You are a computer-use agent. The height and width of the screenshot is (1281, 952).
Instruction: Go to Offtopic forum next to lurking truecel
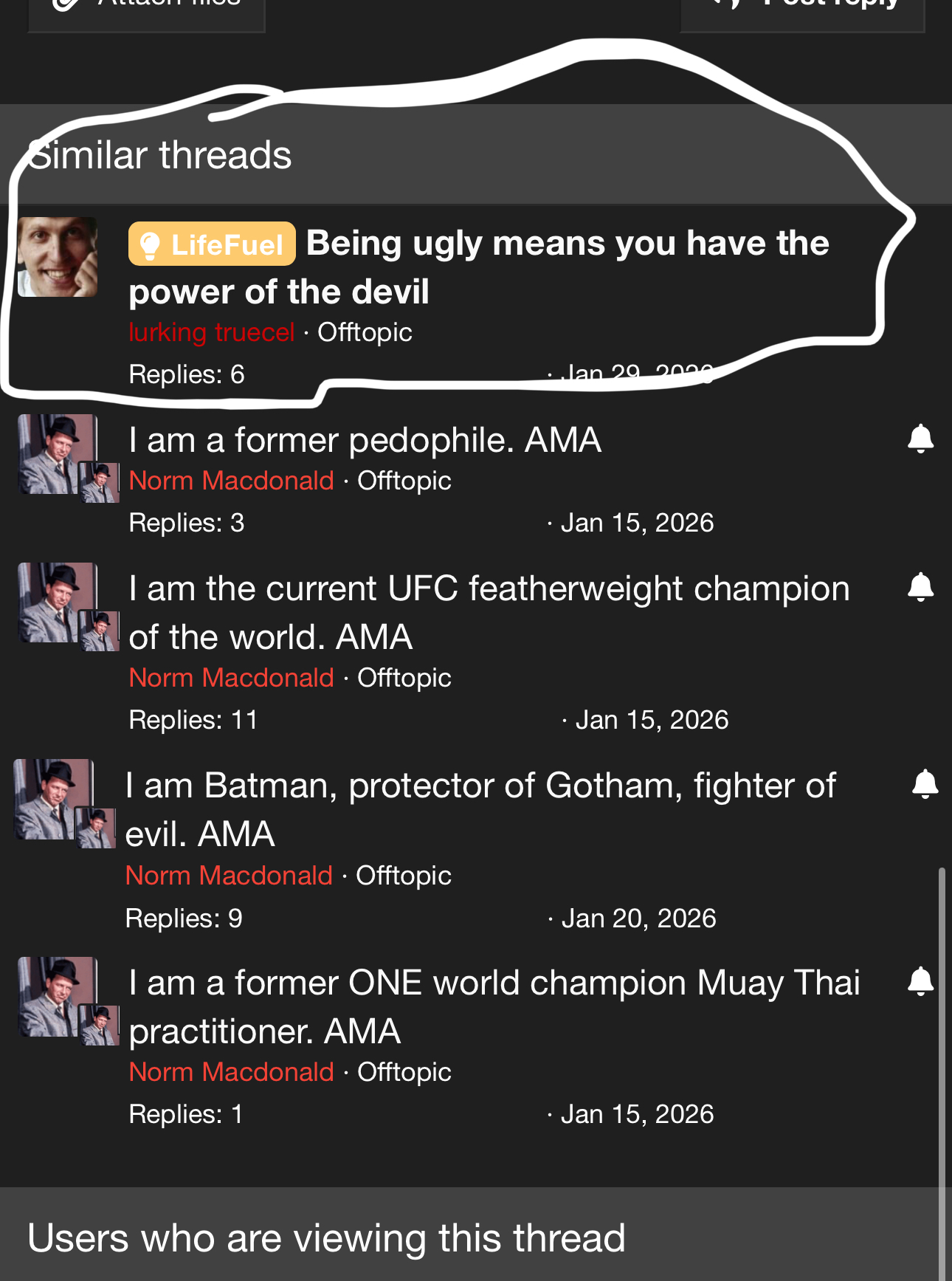[365, 332]
